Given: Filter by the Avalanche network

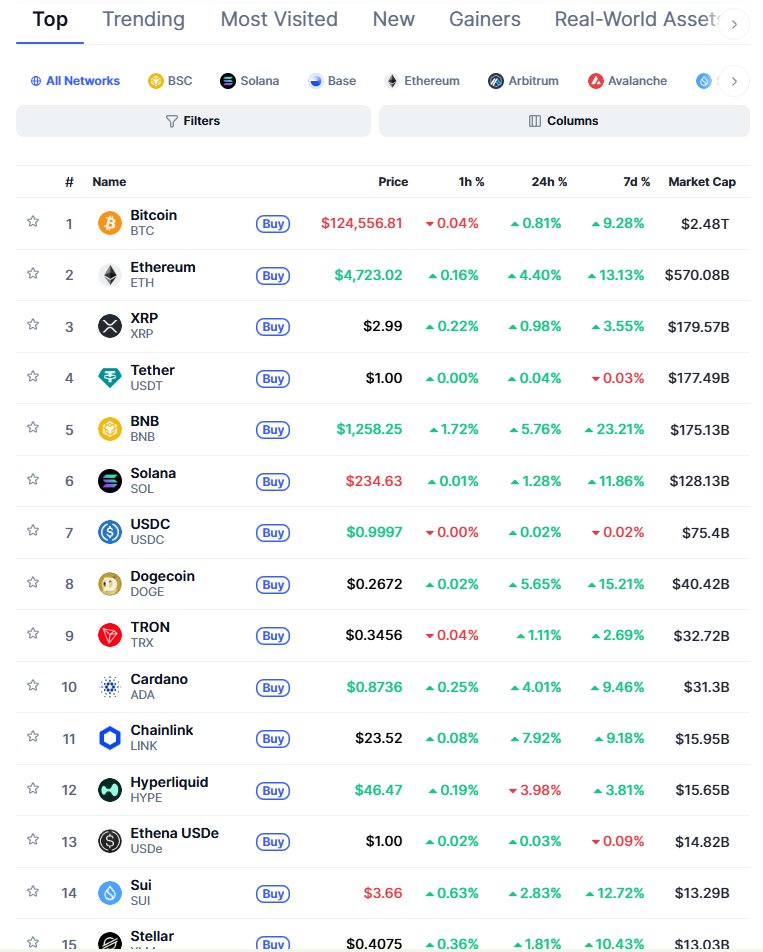Looking at the screenshot, I should [628, 81].
